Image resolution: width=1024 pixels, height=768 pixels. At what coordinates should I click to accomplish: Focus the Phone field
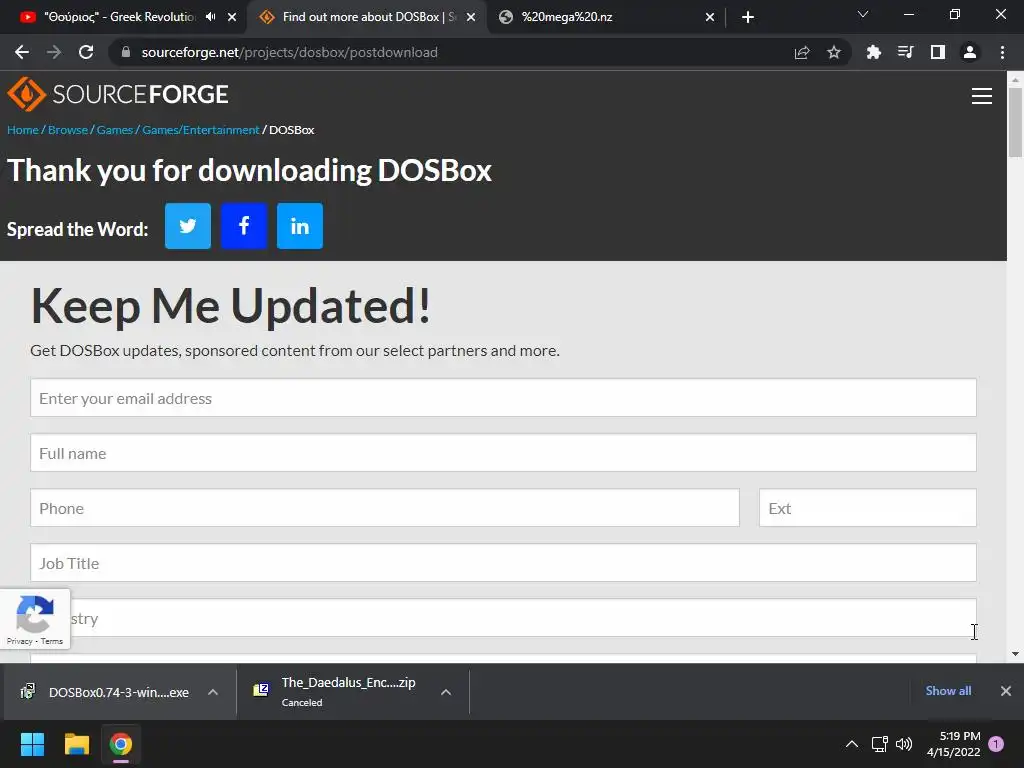(x=385, y=507)
